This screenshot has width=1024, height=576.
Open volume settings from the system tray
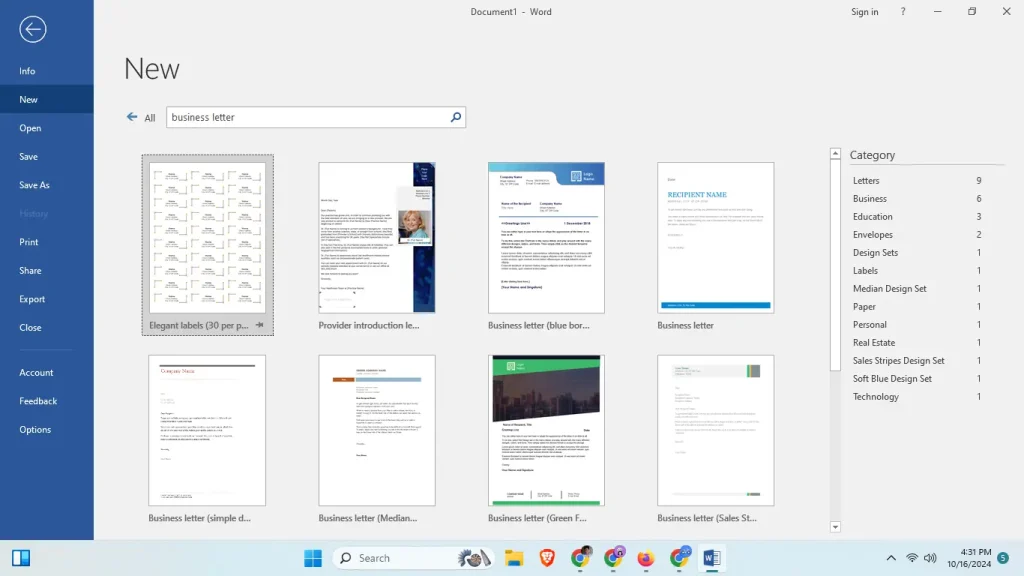[x=930, y=557]
